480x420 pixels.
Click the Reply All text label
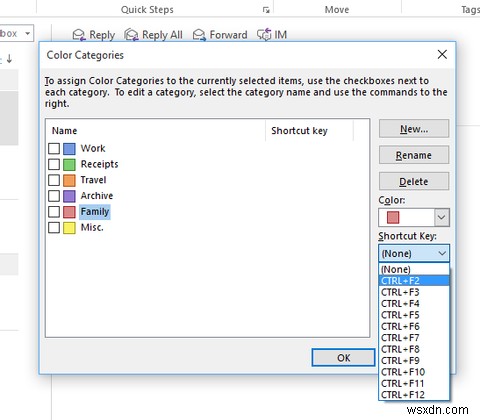point(162,35)
